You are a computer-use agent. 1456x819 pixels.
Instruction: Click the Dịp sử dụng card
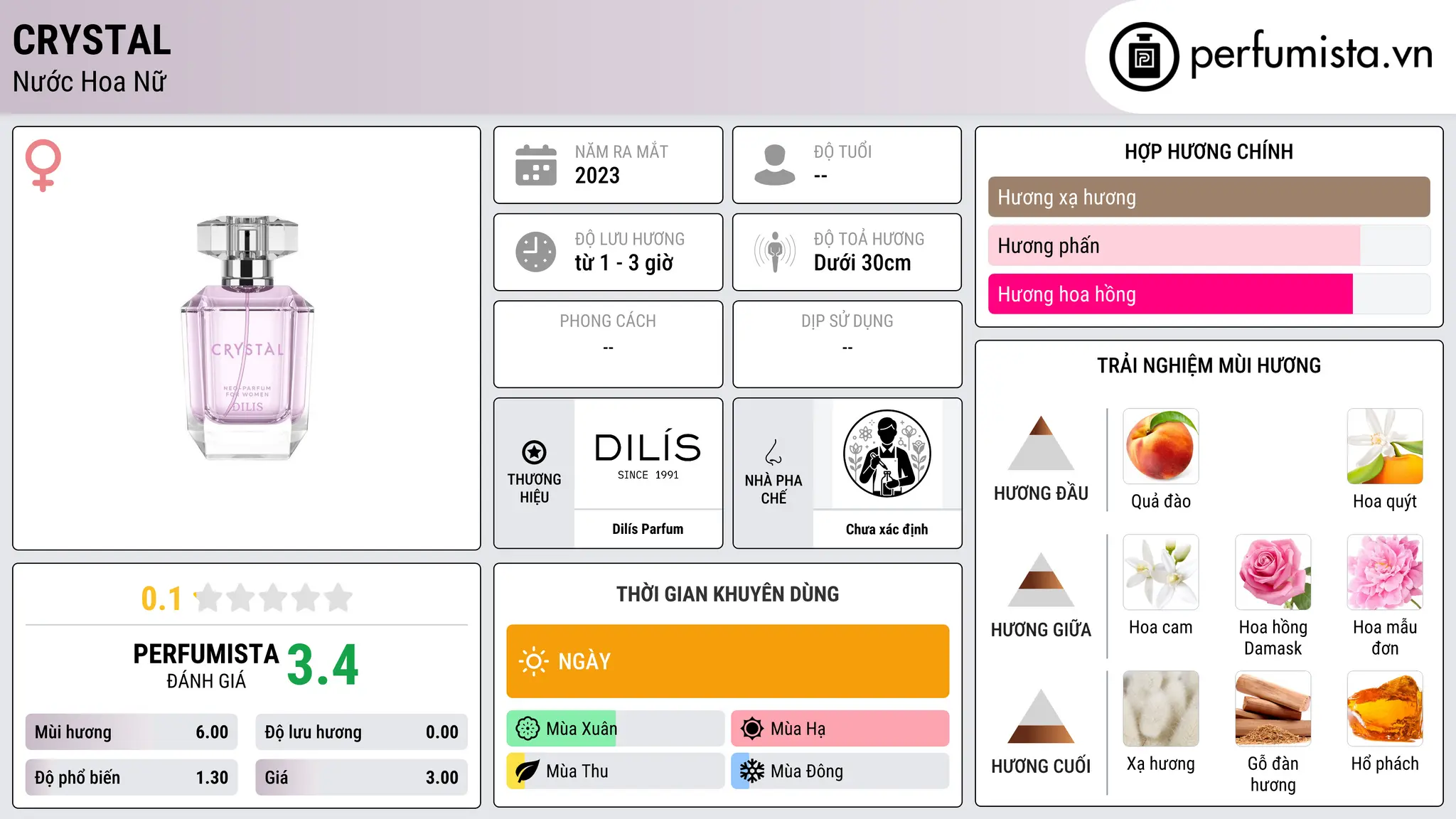(x=847, y=344)
